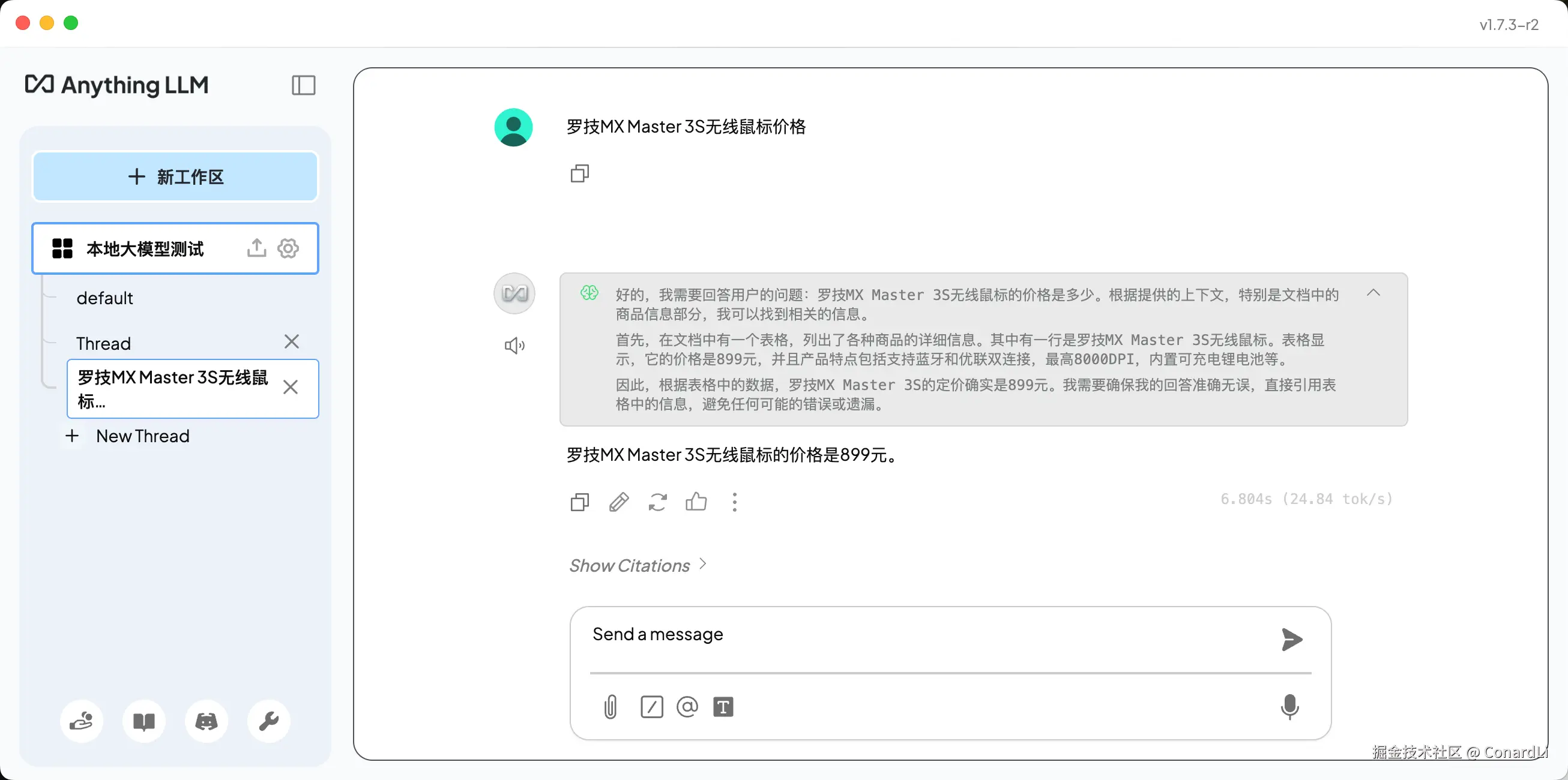Delete the thread named Thread
1568x780 pixels.
(292, 341)
